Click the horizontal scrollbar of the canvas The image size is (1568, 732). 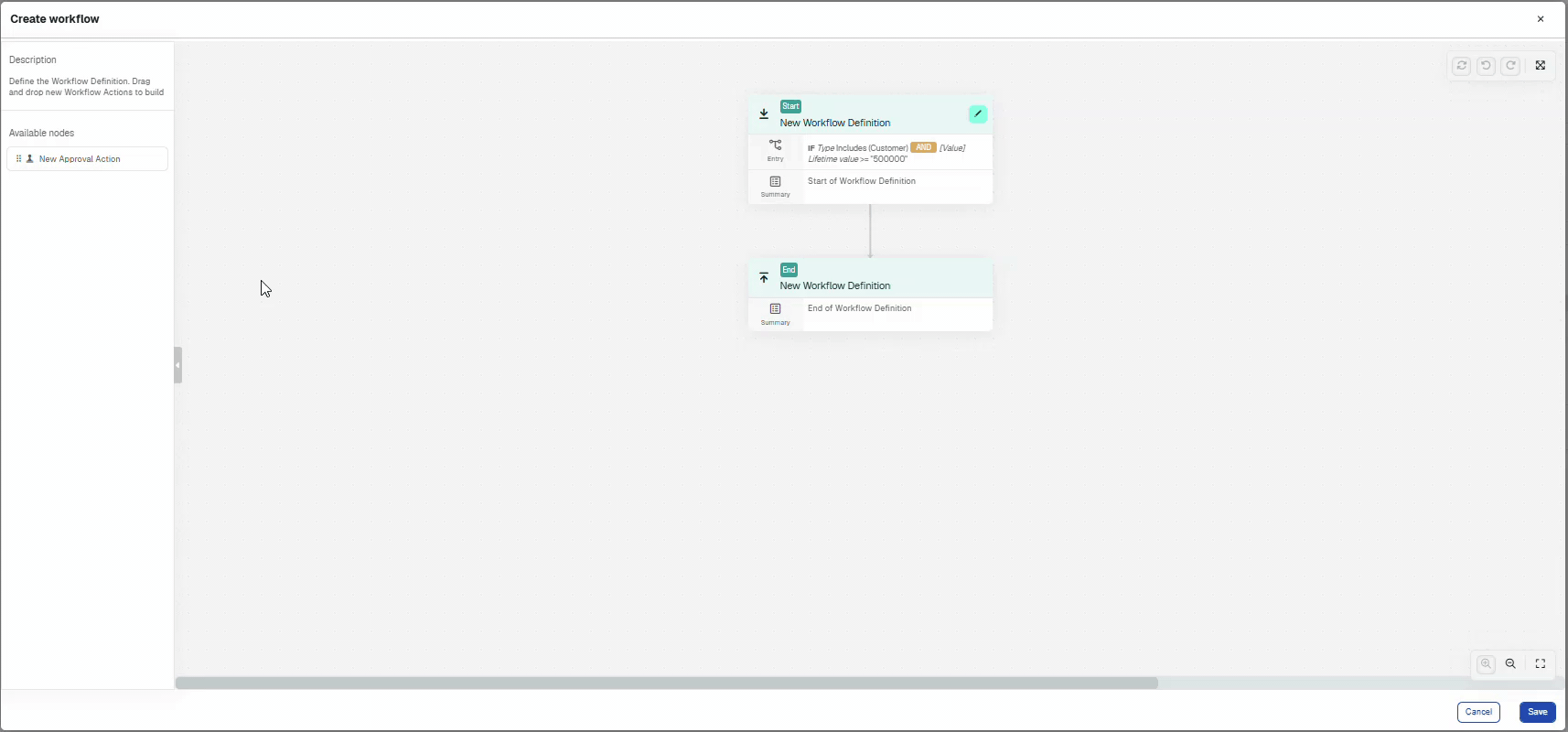(x=667, y=683)
